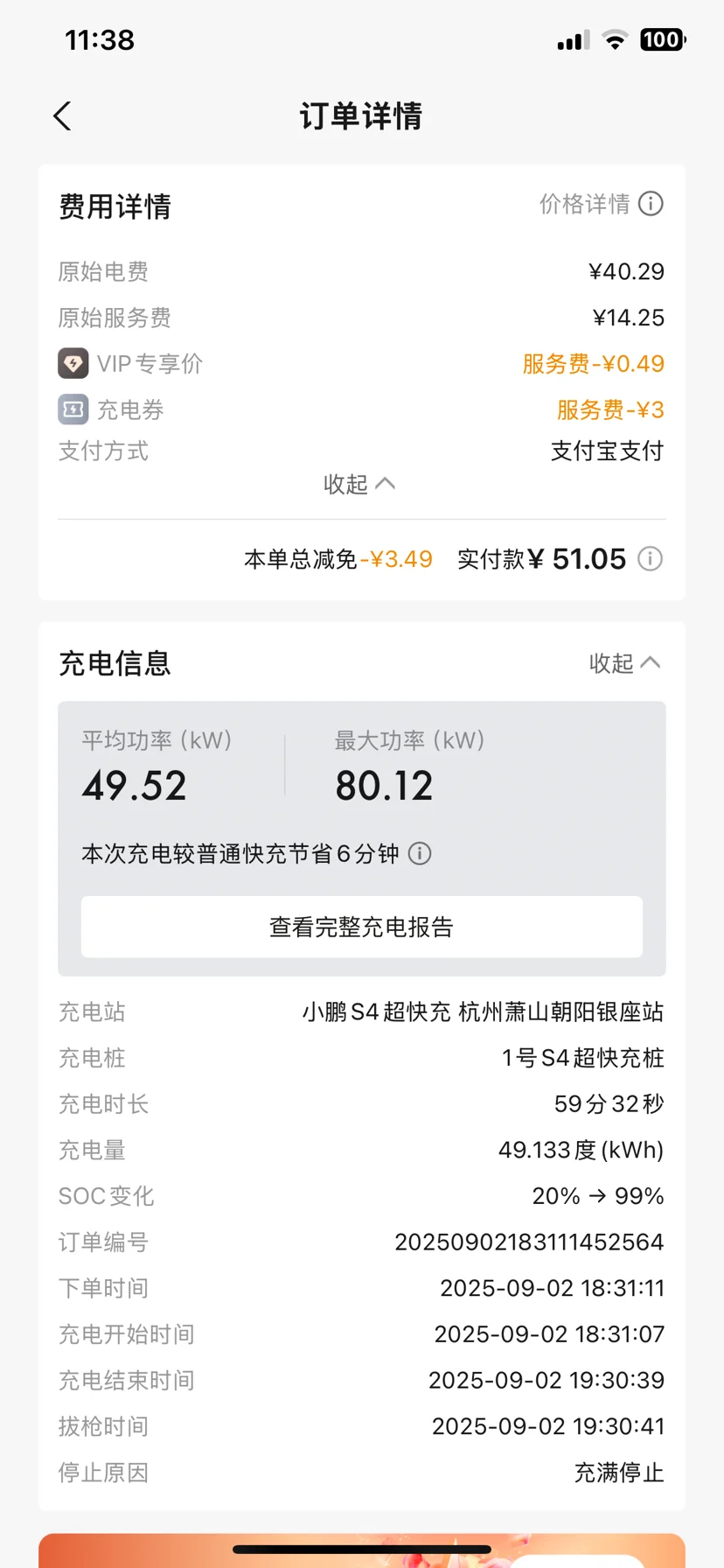
Task: Open the 价格详情 info icon
Action: [651, 204]
